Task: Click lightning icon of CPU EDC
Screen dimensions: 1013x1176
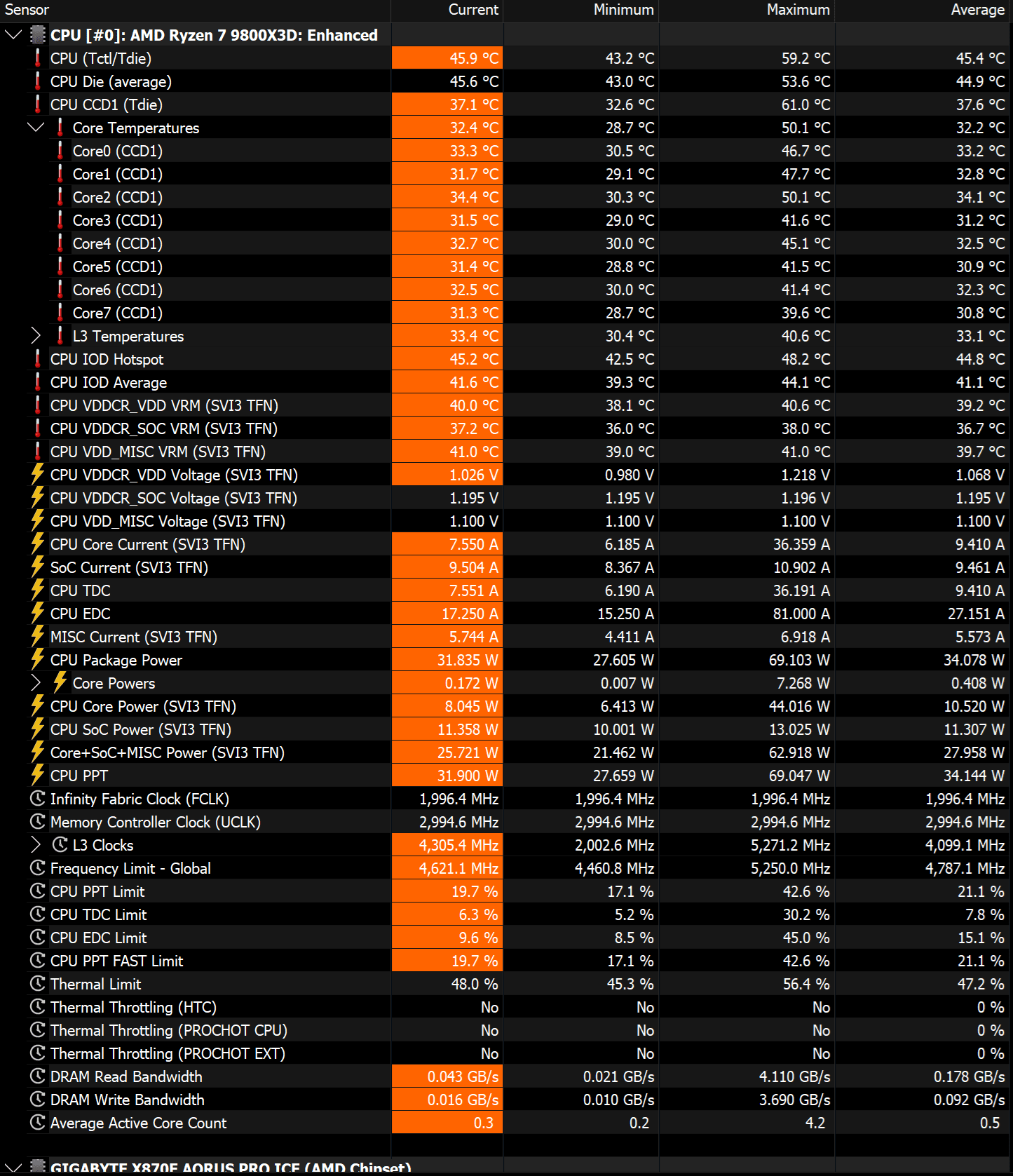Action: [x=38, y=614]
